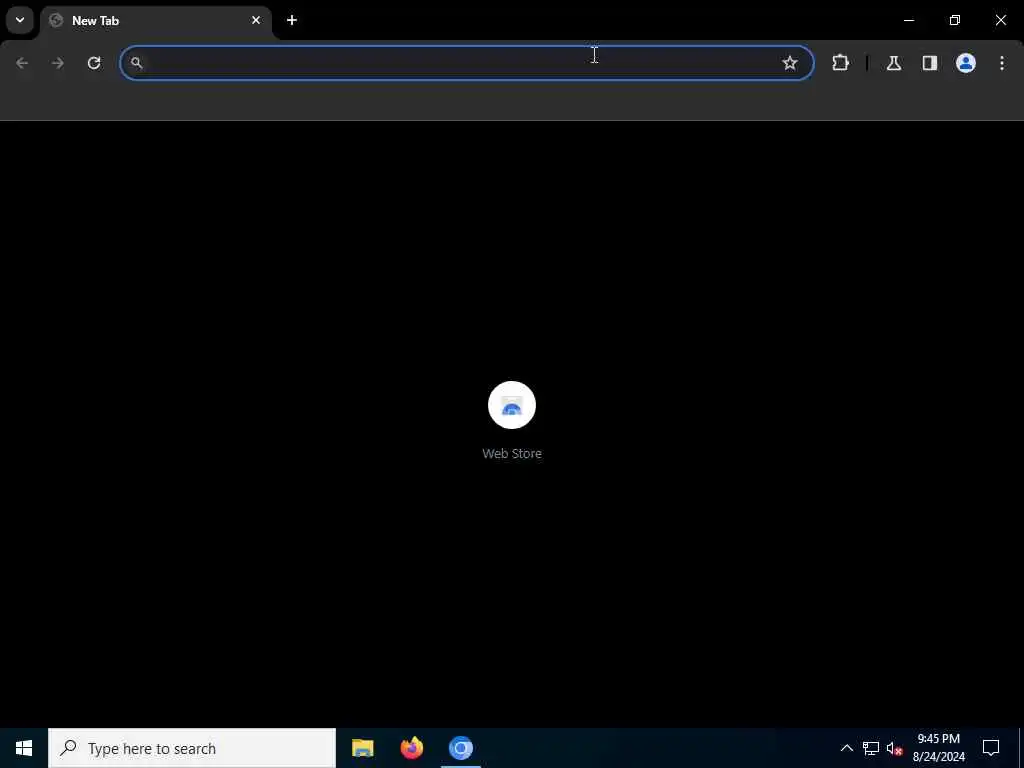The image size is (1024, 768).
Task: Open the Web Store shortcut icon
Action: click(x=512, y=405)
